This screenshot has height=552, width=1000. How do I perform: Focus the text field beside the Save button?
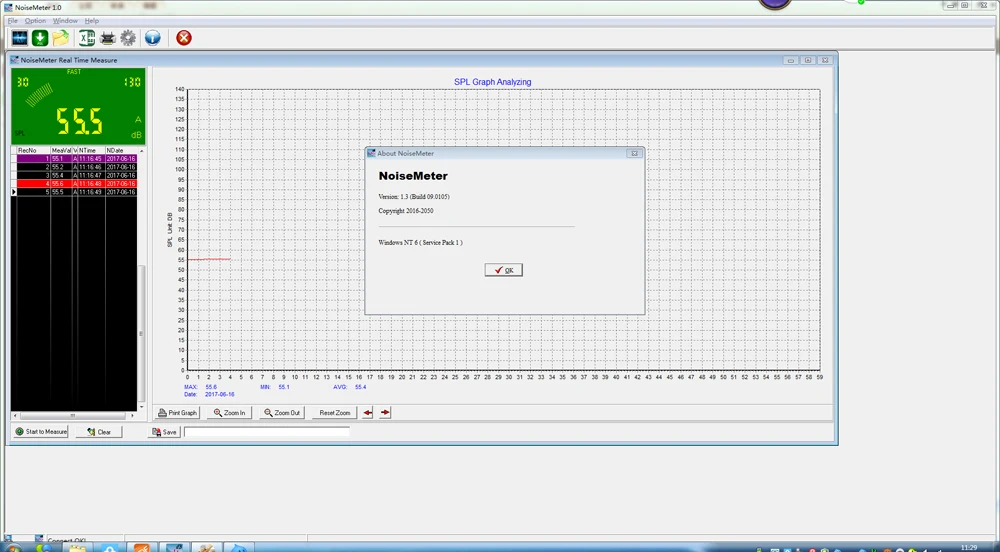267,432
